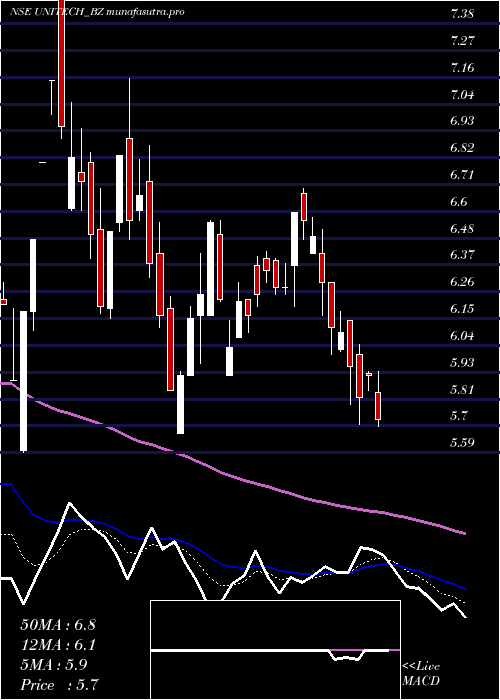Click the 6.71 price axis label
Viewport: 500px width, 700px height.
(x=462, y=175)
